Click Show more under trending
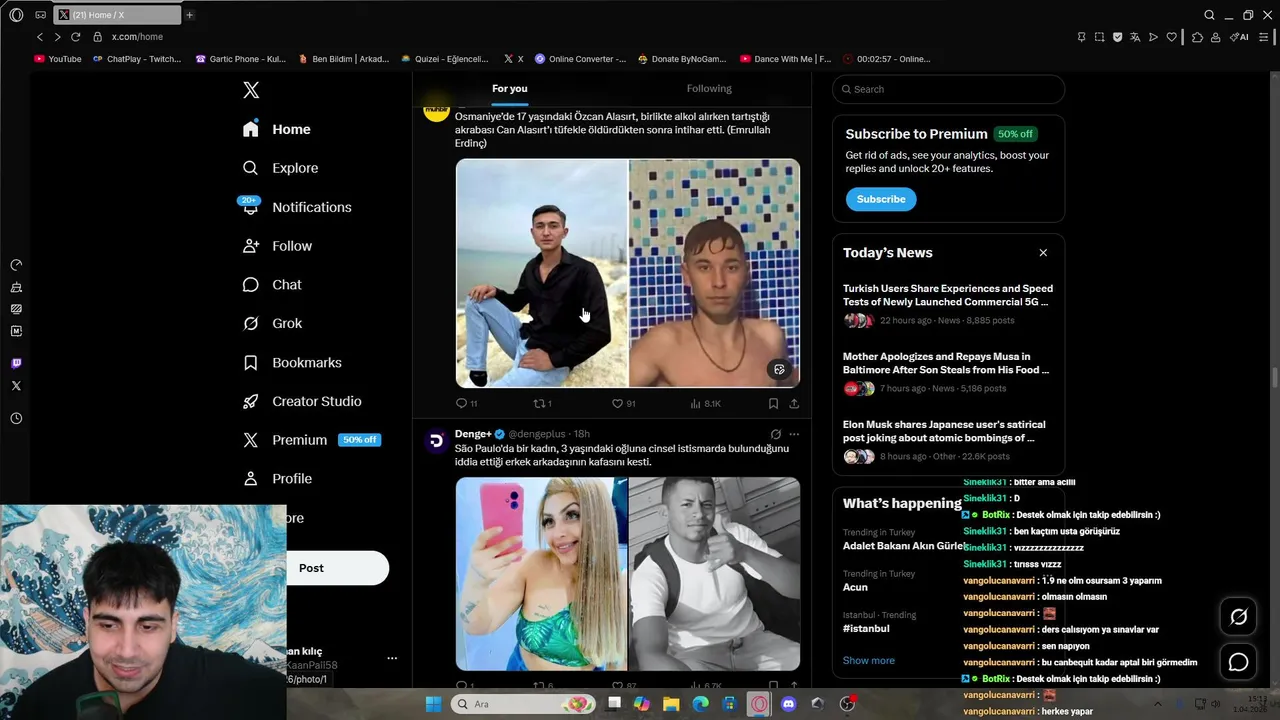The width and height of the screenshot is (1280, 720). (x=869, y=661)
